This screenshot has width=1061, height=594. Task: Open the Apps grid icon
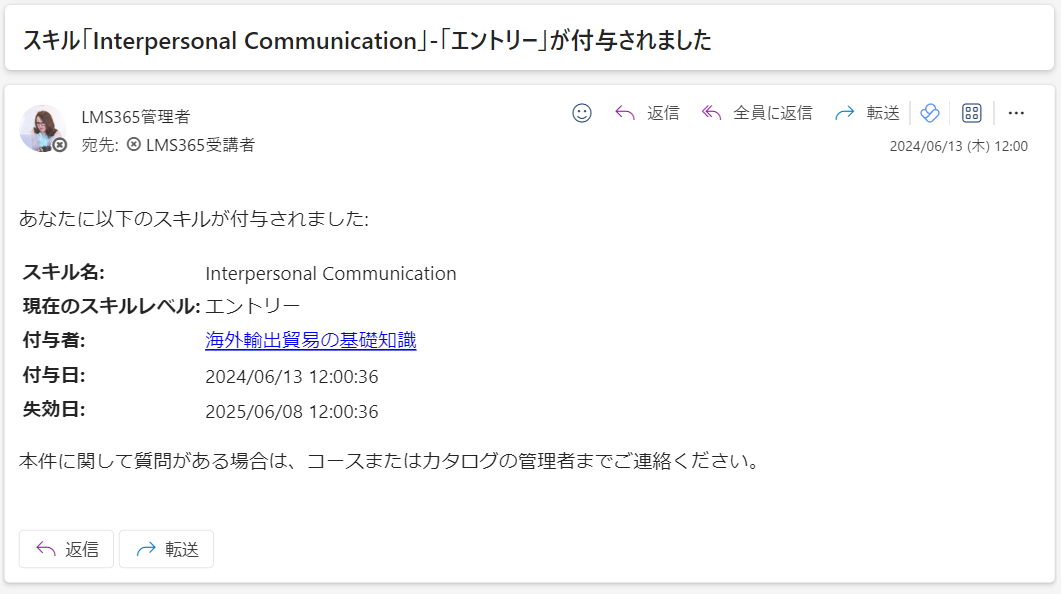click(972, 113)
